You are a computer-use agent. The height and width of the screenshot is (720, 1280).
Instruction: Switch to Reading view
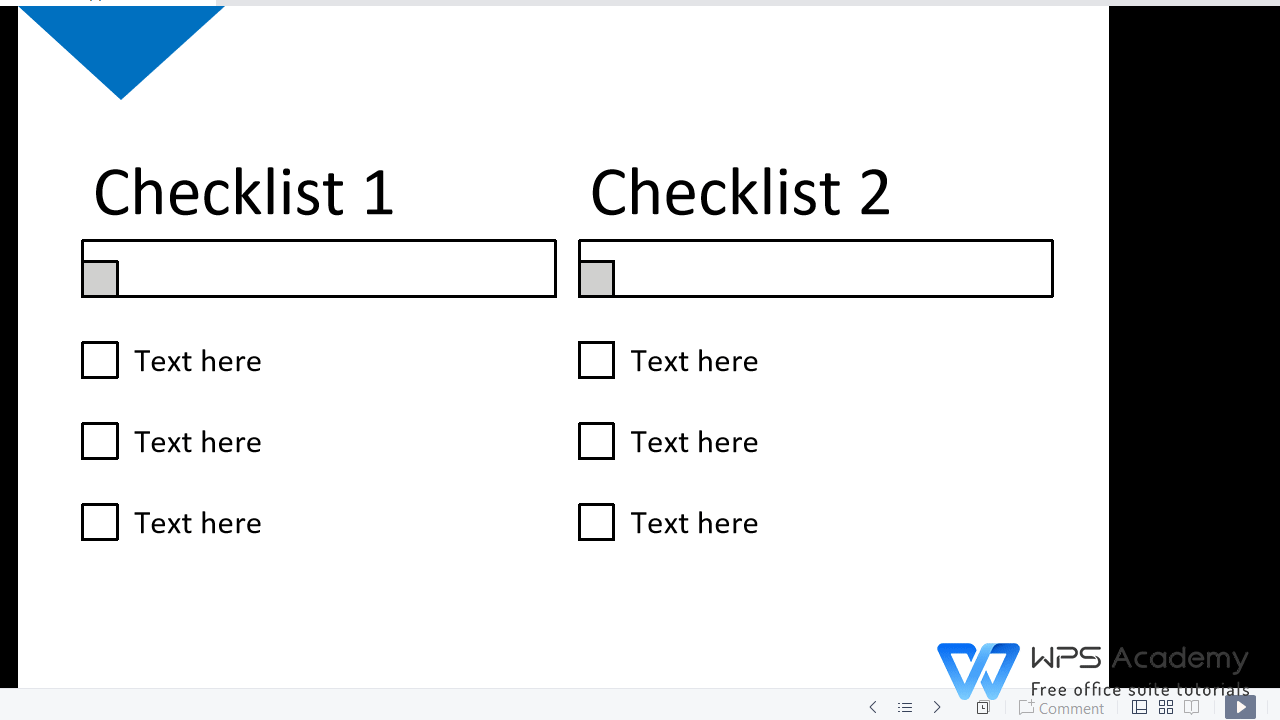click(1192, 707)
